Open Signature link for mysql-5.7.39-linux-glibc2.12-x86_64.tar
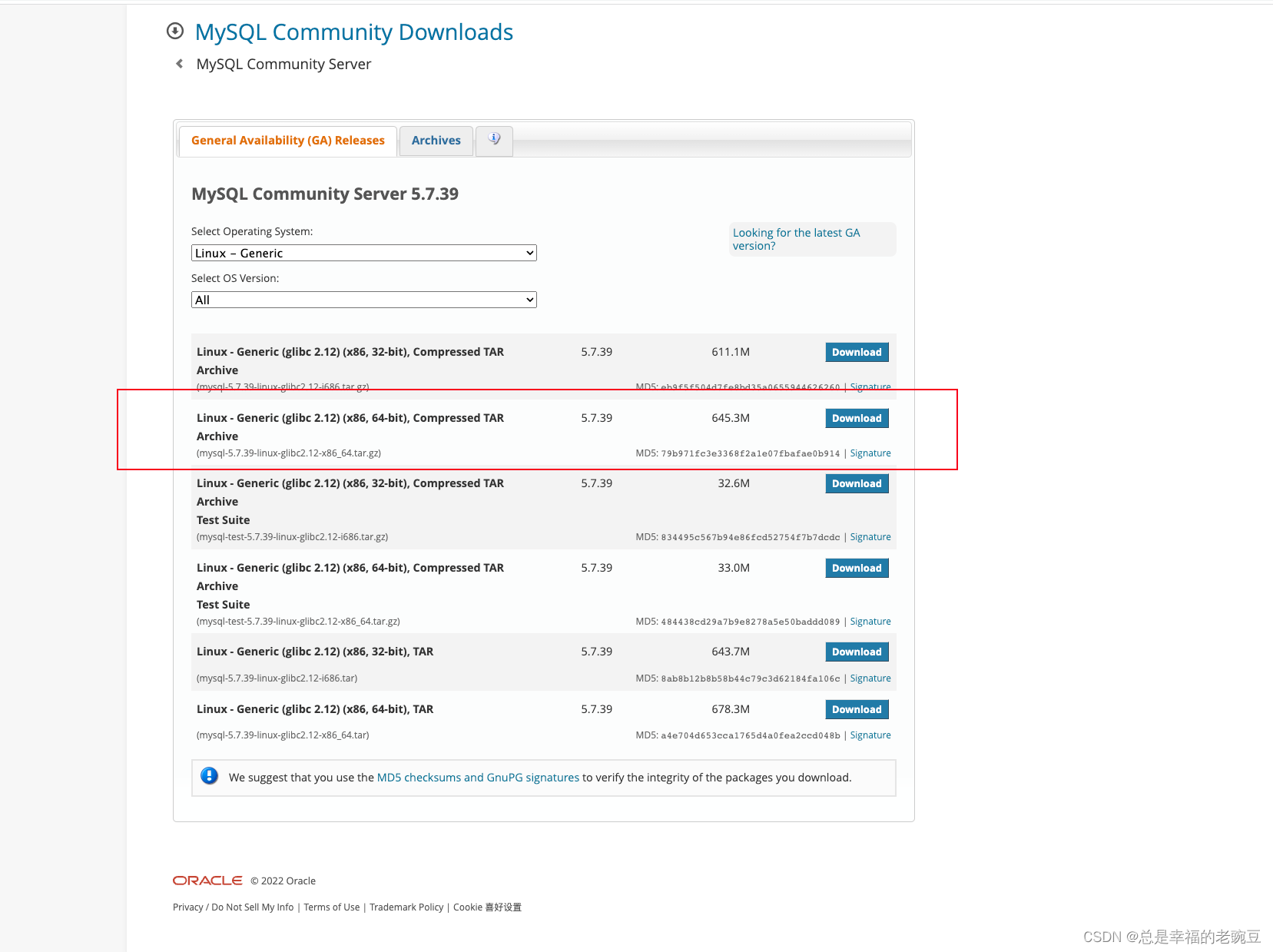 870,735
